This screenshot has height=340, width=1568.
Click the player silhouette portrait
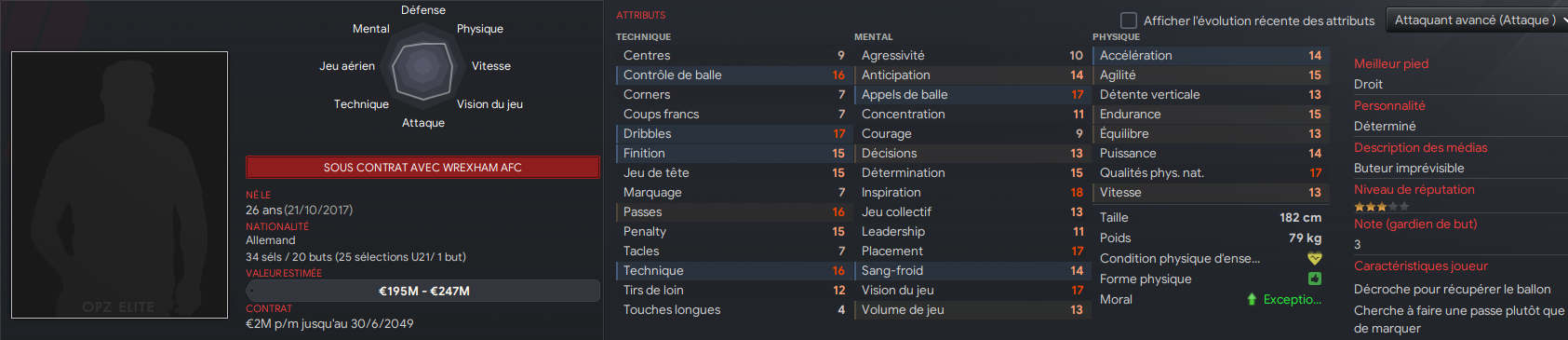[119, 184]
